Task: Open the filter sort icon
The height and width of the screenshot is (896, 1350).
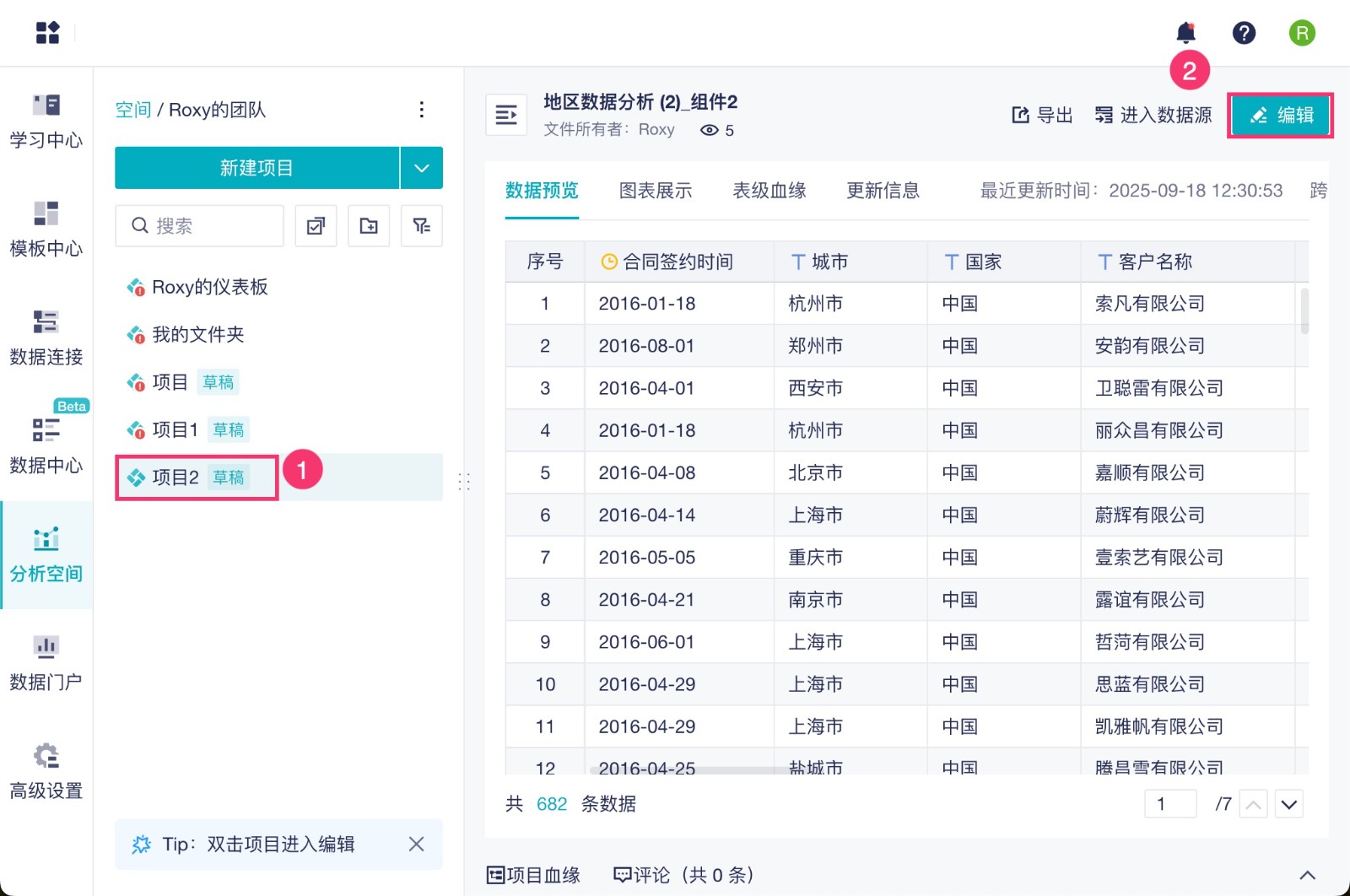Action: (x=421, y=225)
